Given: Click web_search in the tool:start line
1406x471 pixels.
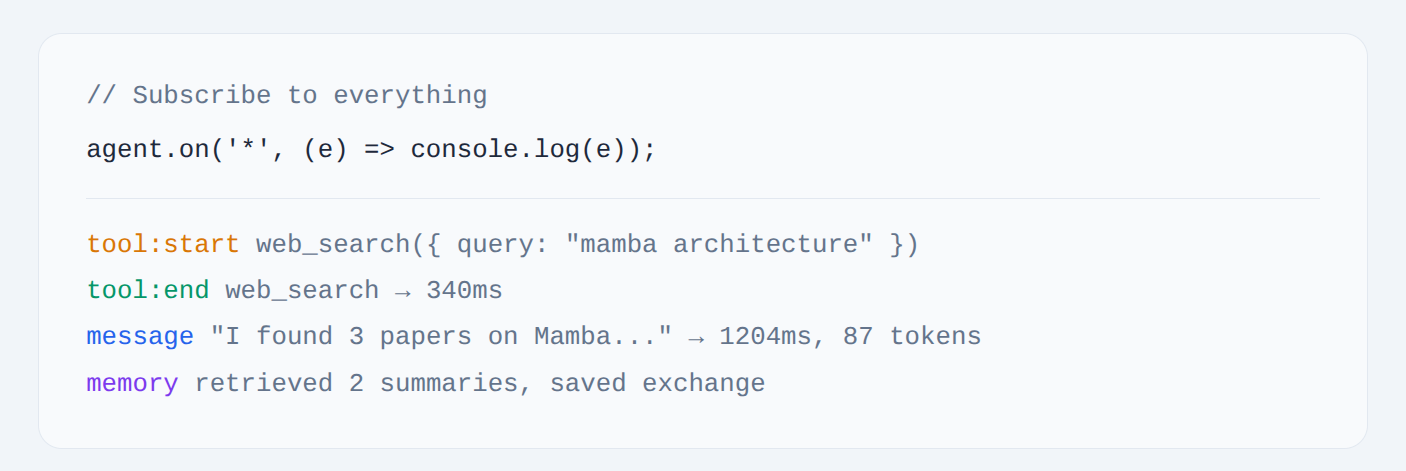Looking at the screenshot, I should 333,244.
